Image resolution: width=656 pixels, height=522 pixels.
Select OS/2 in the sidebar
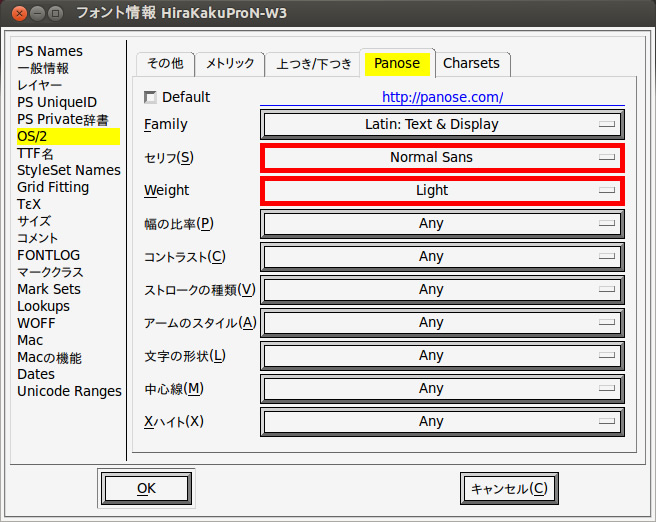(x=68, y=136)
